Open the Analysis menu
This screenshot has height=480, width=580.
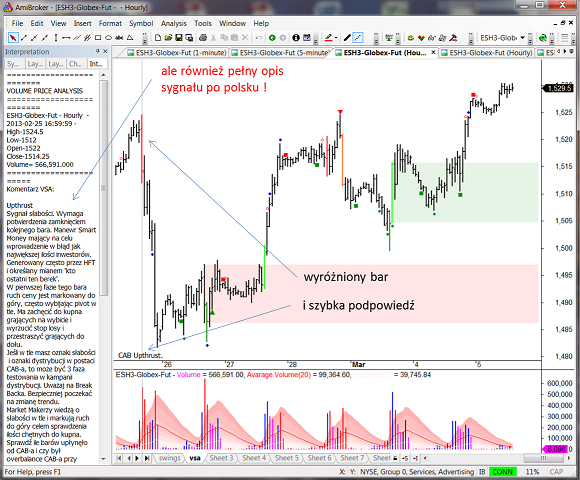tap(173, 23)
